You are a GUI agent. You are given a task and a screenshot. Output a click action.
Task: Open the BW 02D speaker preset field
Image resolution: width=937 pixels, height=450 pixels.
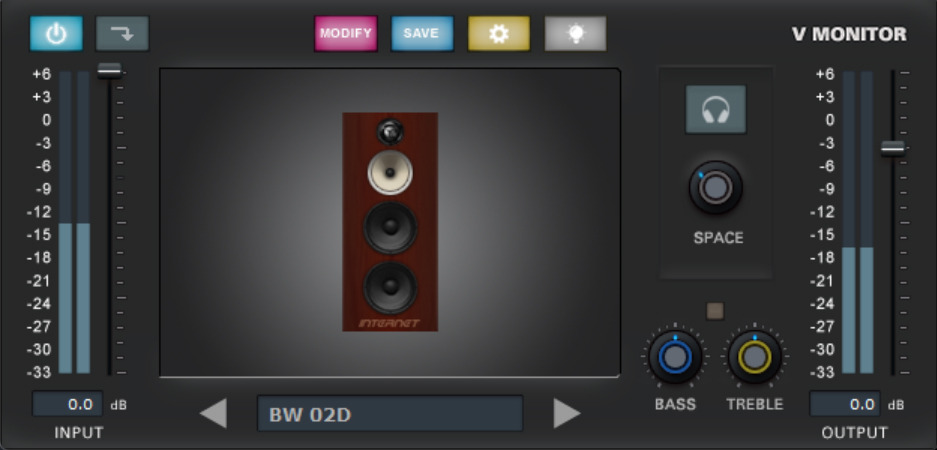390,414
